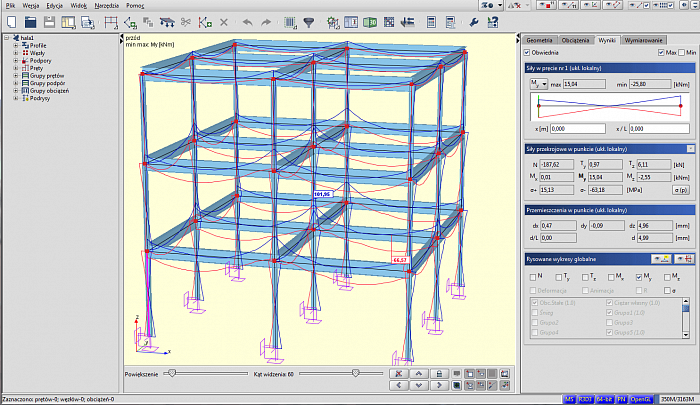The image size is (700, 405).
Task: Switch to the Geometria tab
Action: click(538, 39)
